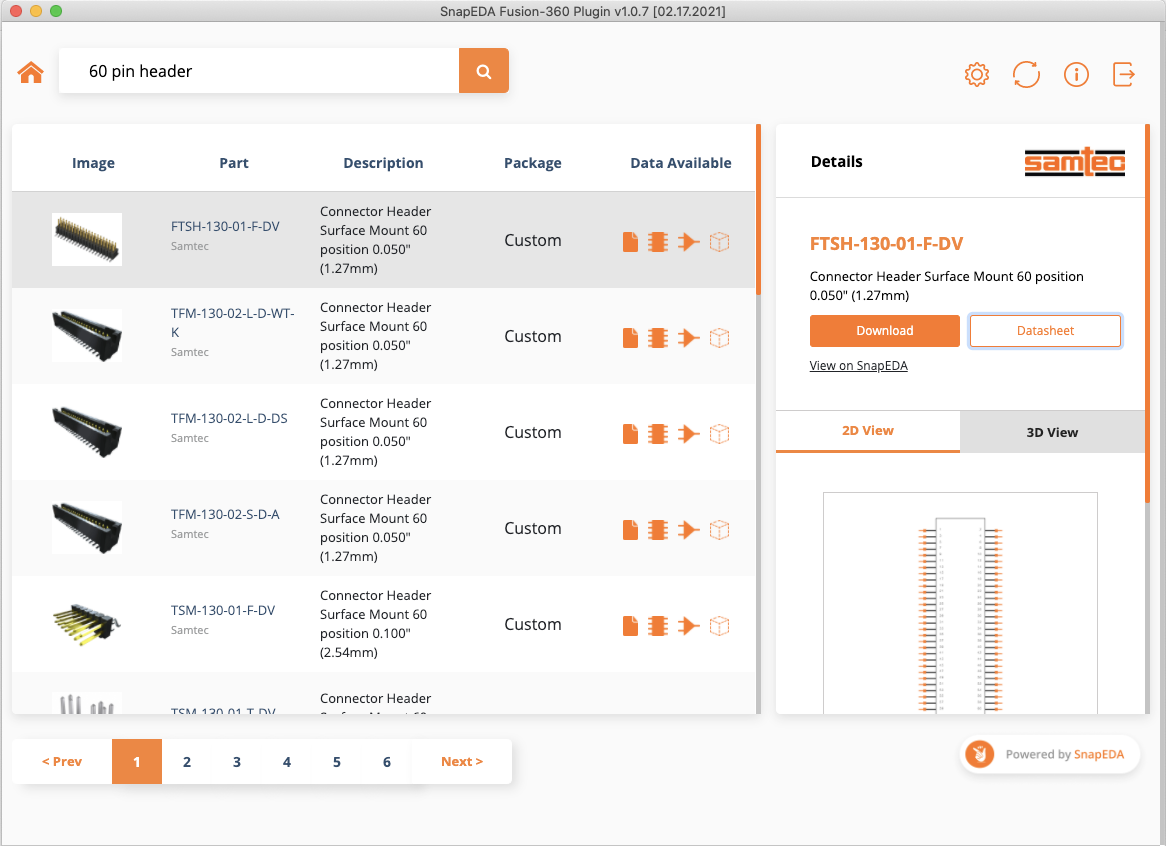Click the SnapEDA logo in the footer
Screen dimensions: 1166x846
(979, 754)
